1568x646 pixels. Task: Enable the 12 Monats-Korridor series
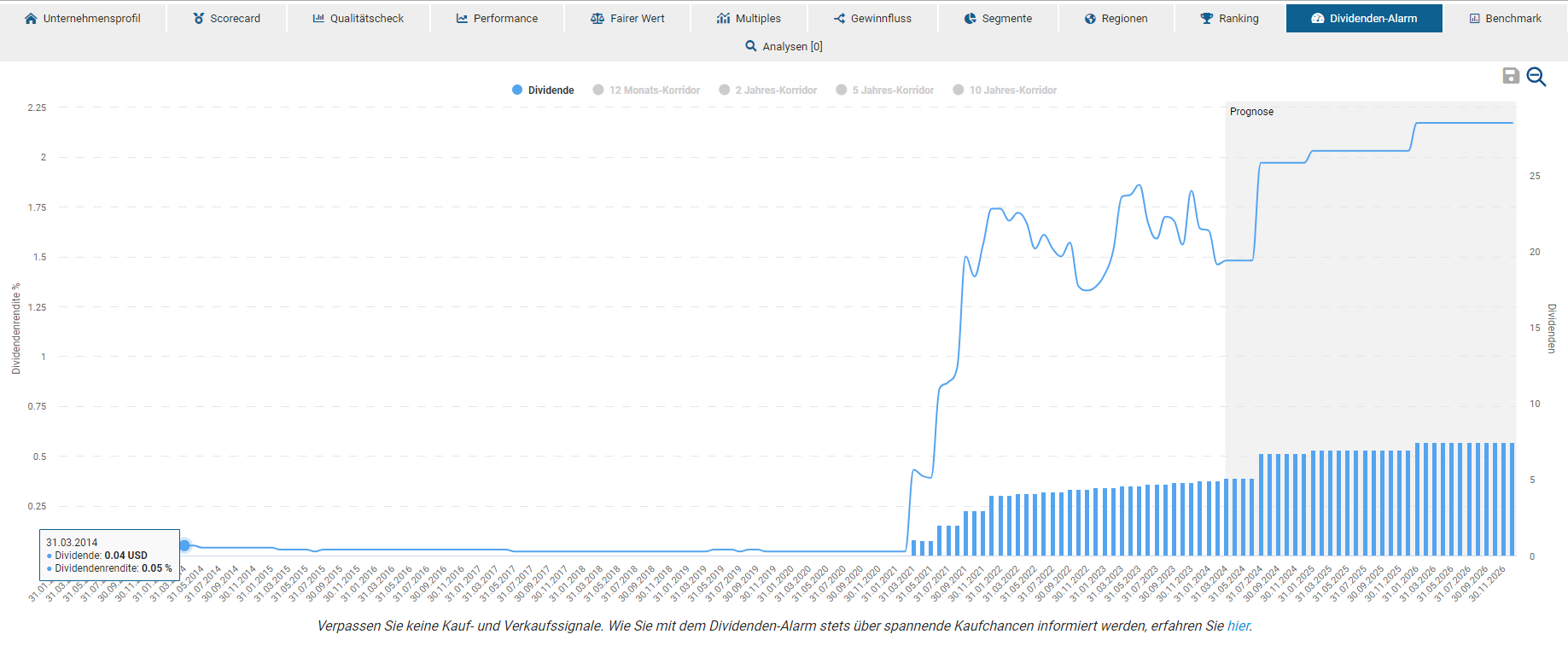(646, 90)
